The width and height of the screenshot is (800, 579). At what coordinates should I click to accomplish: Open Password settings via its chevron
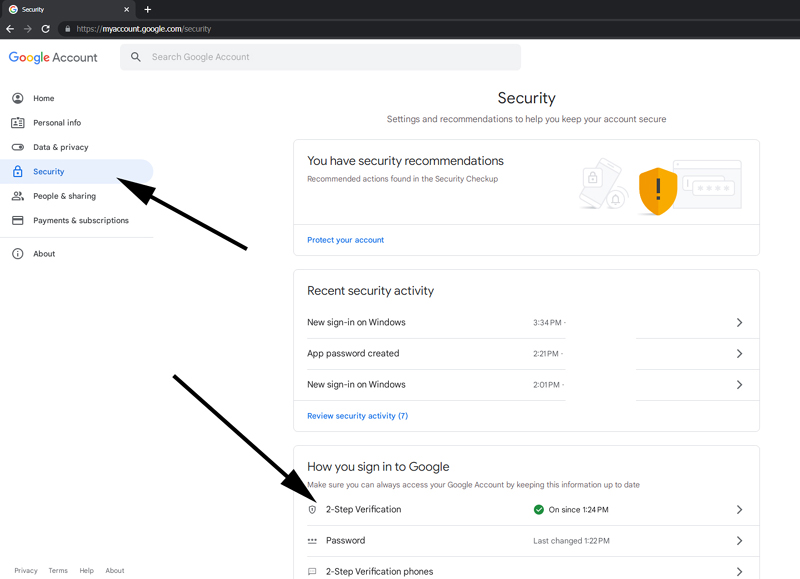(739, 541)
